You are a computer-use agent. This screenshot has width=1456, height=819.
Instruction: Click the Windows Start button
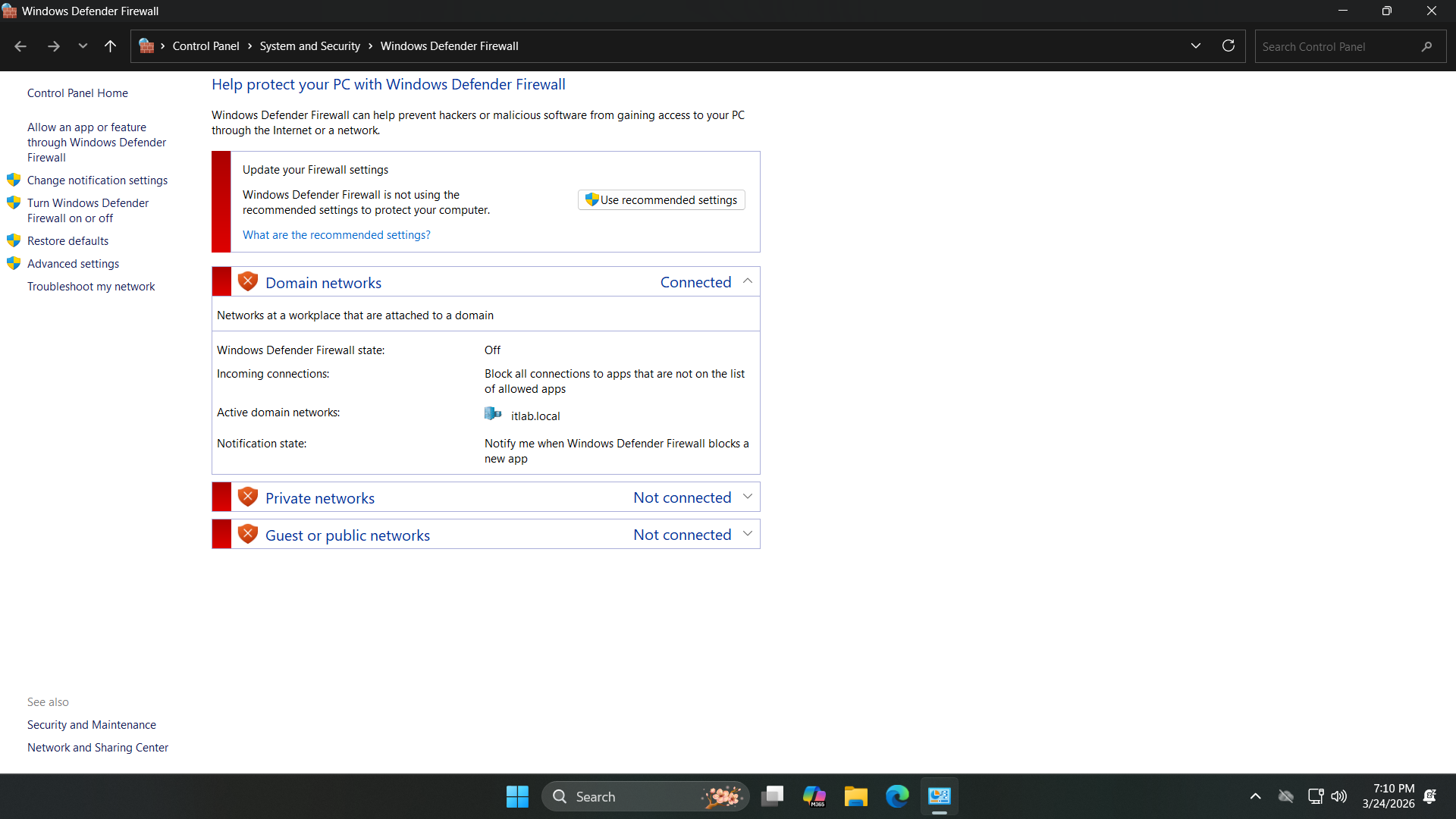(517, 796)
